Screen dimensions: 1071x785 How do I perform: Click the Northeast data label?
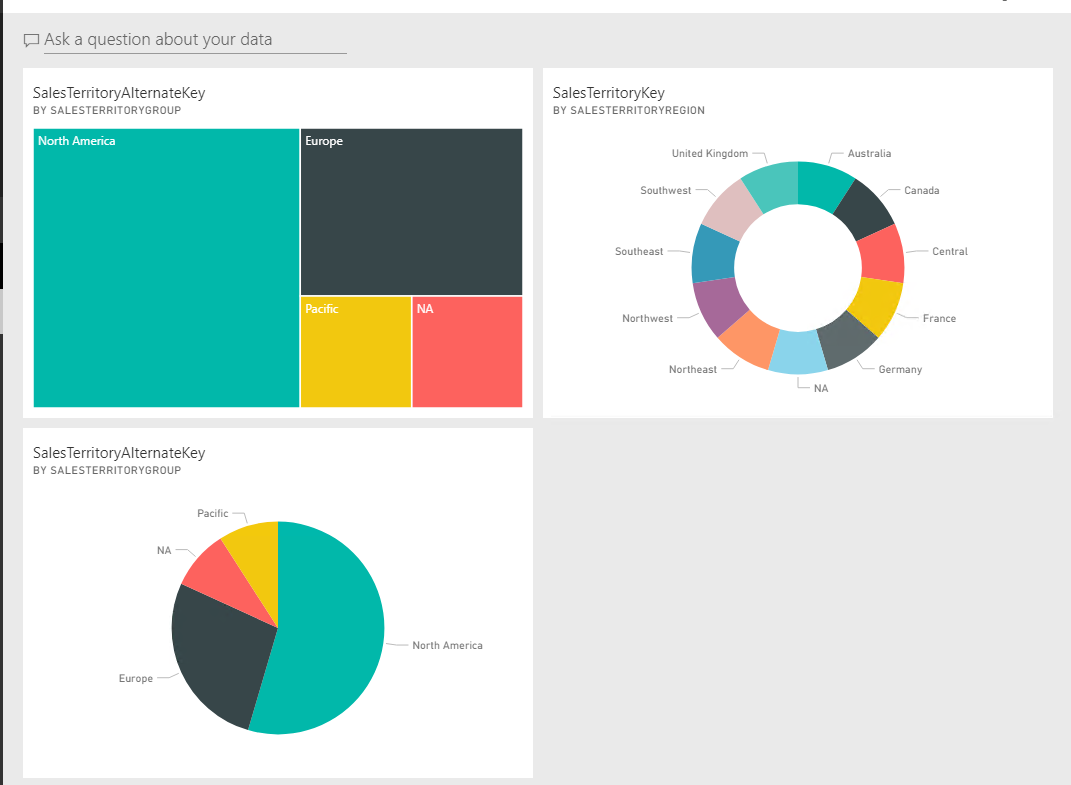tap(693, 370)
